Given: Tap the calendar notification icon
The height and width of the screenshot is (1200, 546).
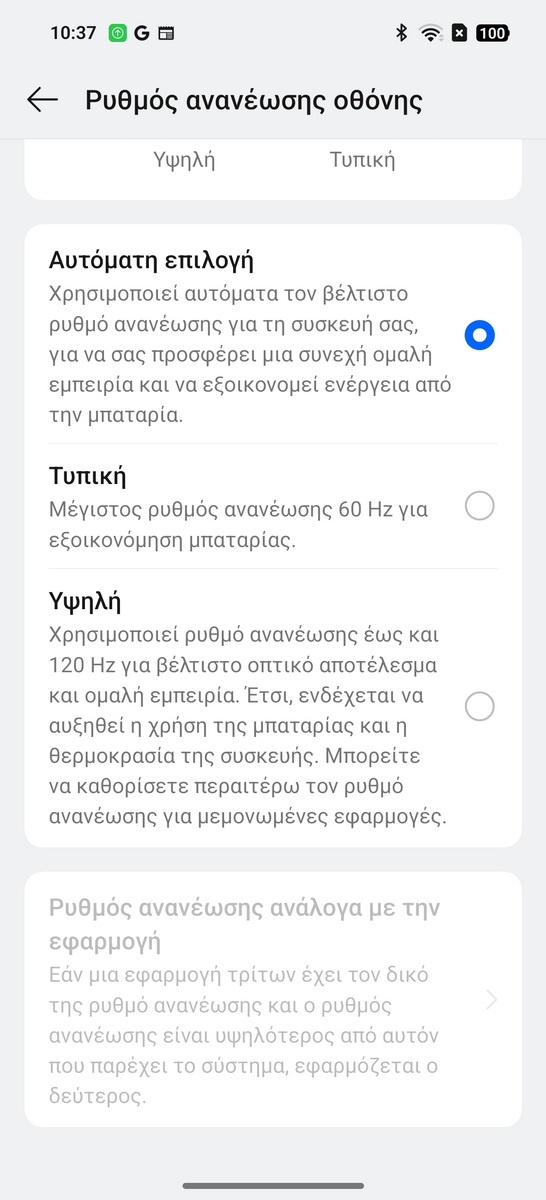Looking at the screenshot, I should tap(166, 33).
